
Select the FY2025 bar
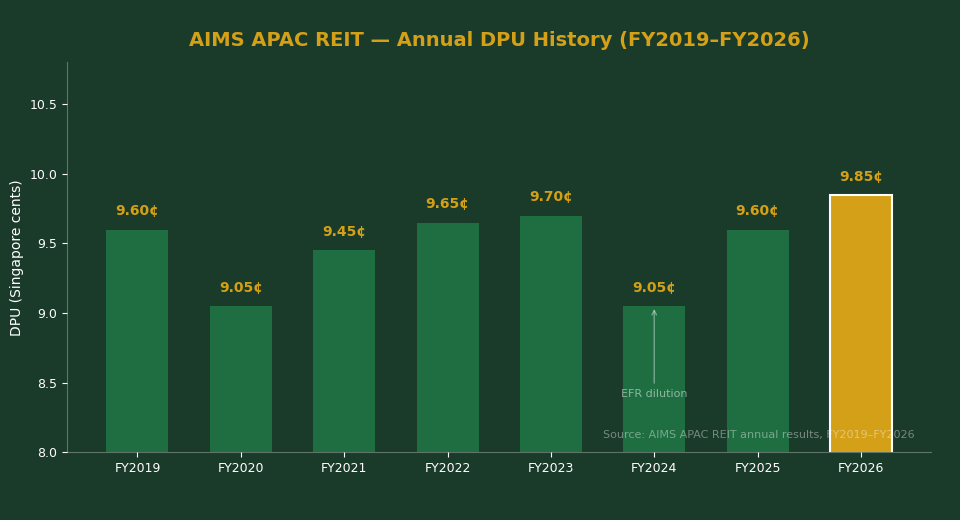point(757,341)
